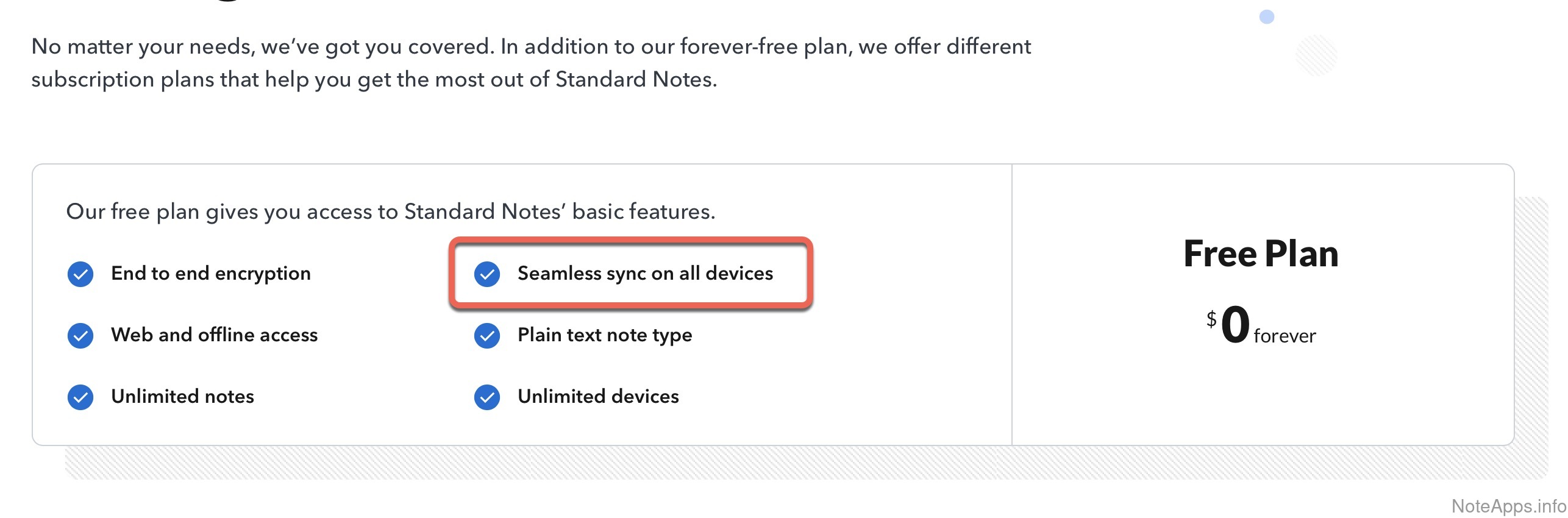Screen dimensions: 1568x518
Task: Click the large 0 price figure
Action: click(x=1236, y=324)
